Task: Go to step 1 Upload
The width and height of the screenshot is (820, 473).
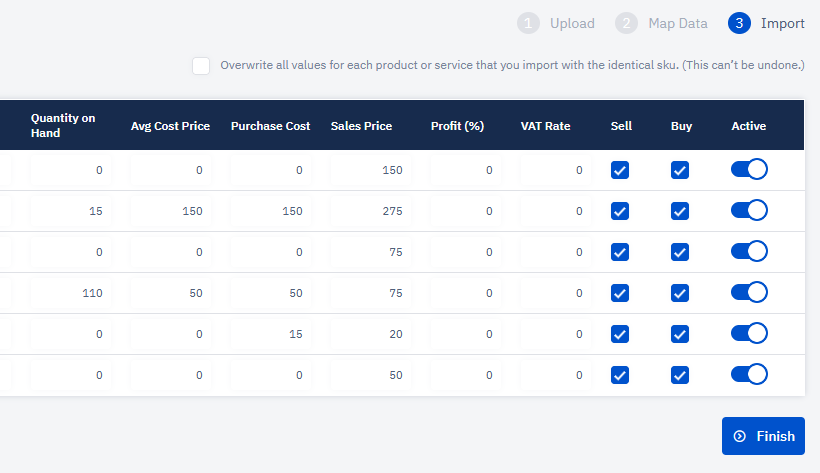Action: point(556,24)
